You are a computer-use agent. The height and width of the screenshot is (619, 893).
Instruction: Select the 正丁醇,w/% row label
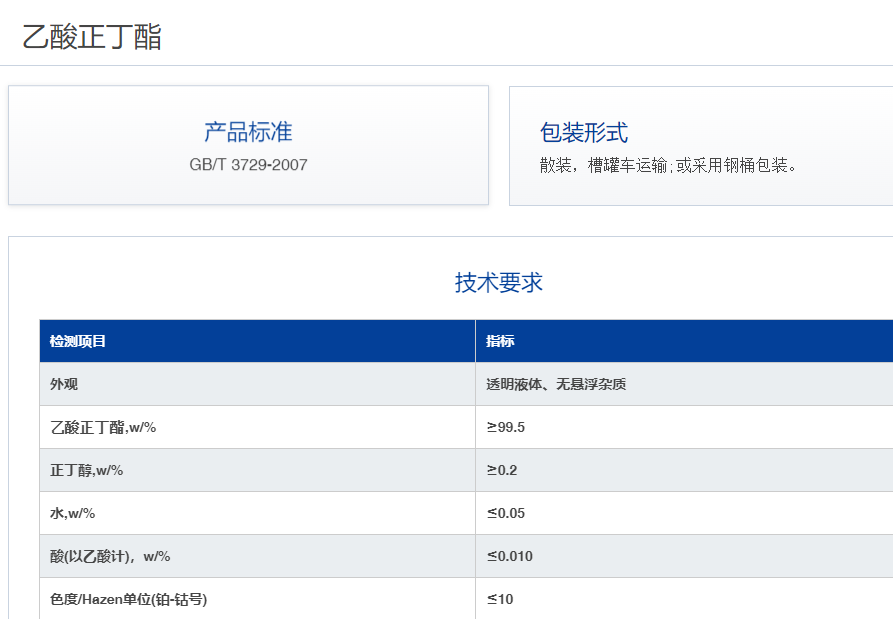coord(87,470)
